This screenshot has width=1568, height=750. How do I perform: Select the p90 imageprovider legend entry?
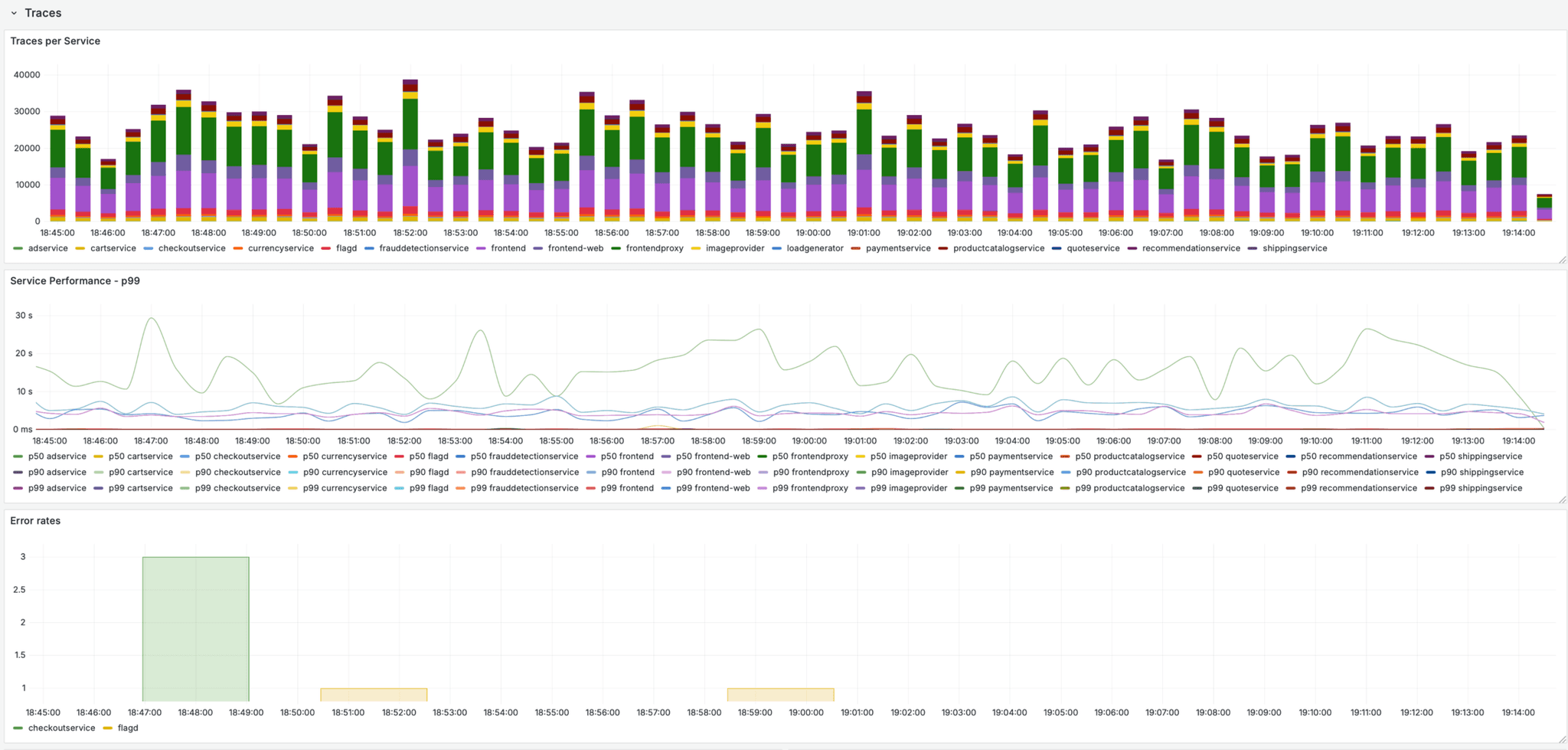910,472
